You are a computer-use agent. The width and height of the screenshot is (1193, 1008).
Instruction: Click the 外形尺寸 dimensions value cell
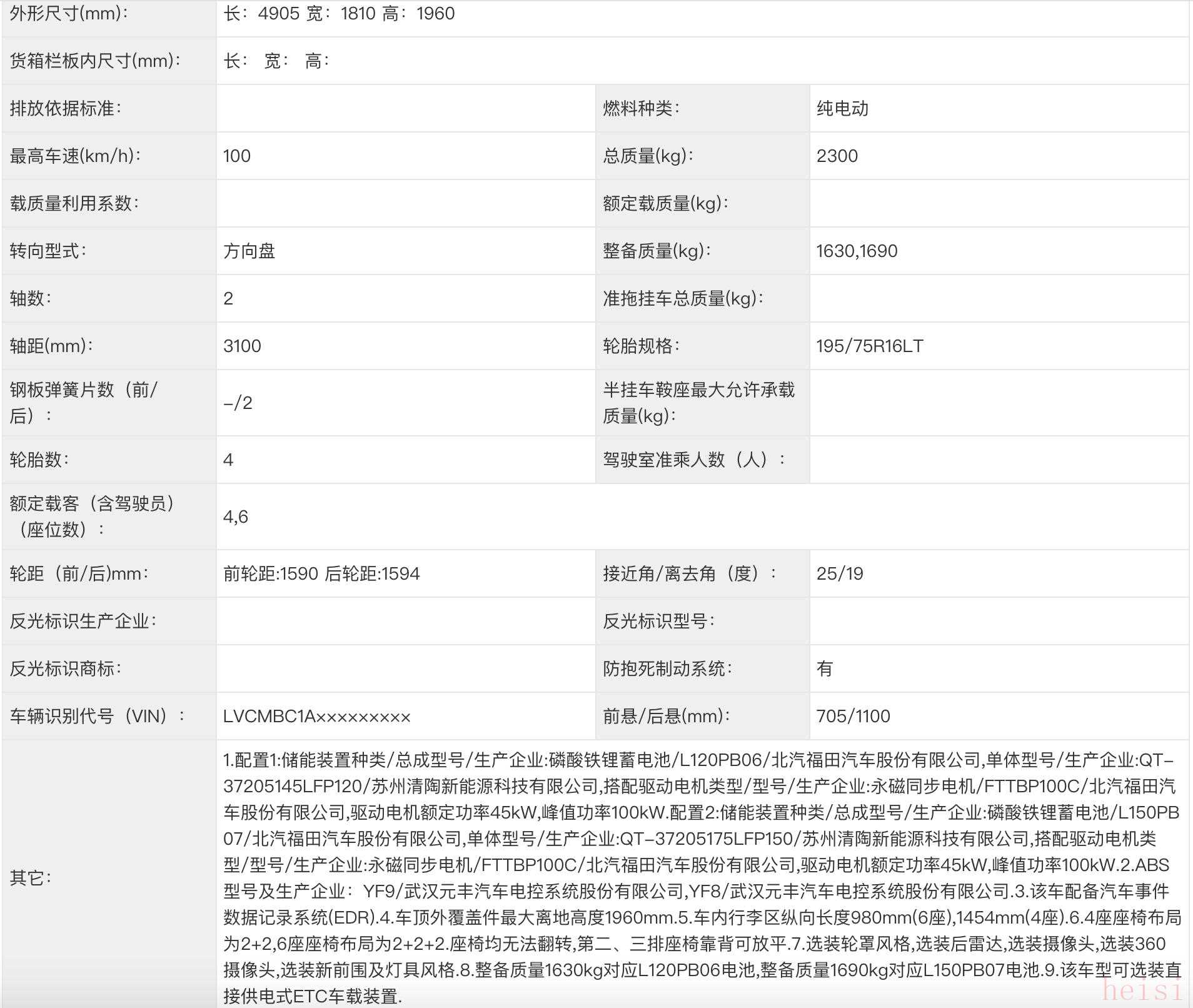click(339, 14)
